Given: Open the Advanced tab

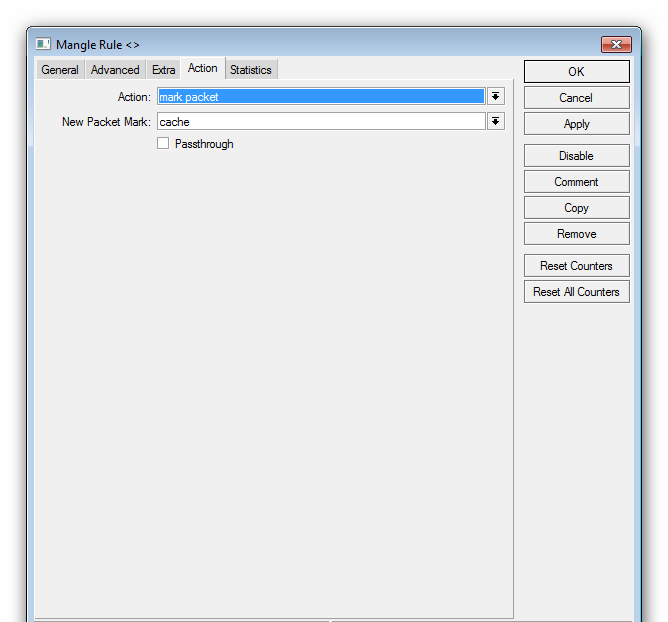Looking at the screenshot, I should pos(115,70).
